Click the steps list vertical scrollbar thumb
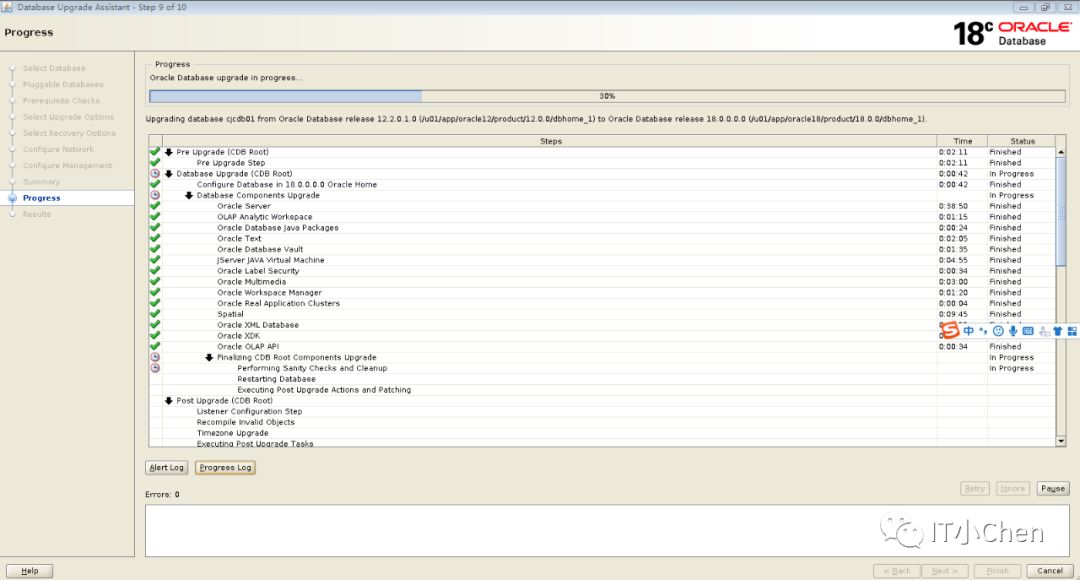This screenshot has height=580, width=1080. [1061, 211]
